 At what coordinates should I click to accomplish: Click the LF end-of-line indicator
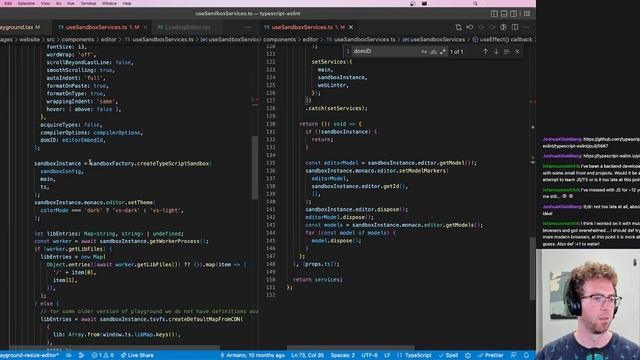387,355
